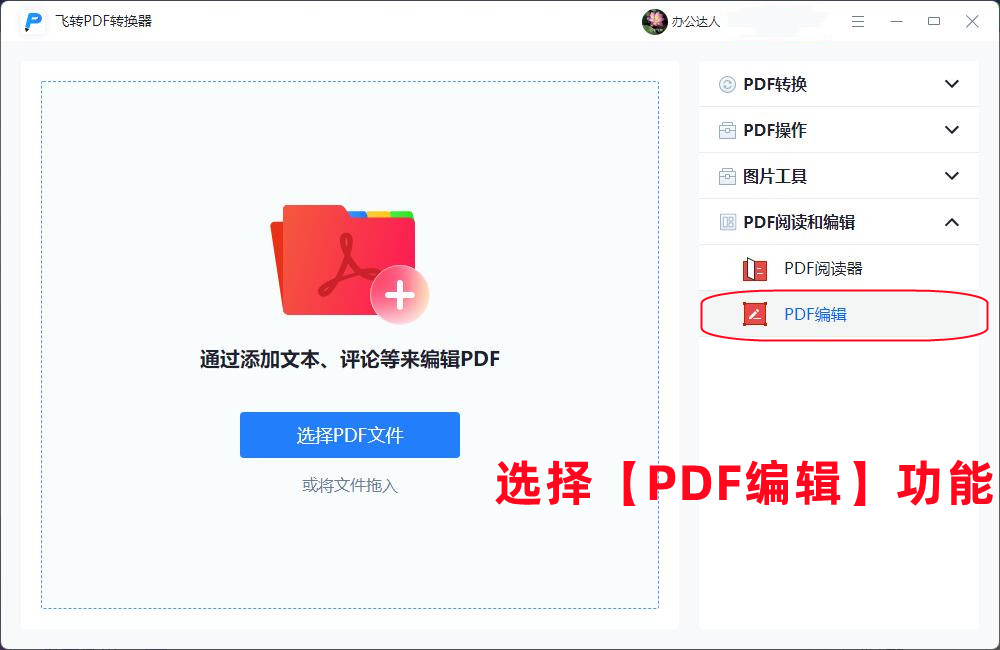Expand the PDF转换 section chevron
The width and height of the screenshot is (1000, 650).
coord(952,84)
